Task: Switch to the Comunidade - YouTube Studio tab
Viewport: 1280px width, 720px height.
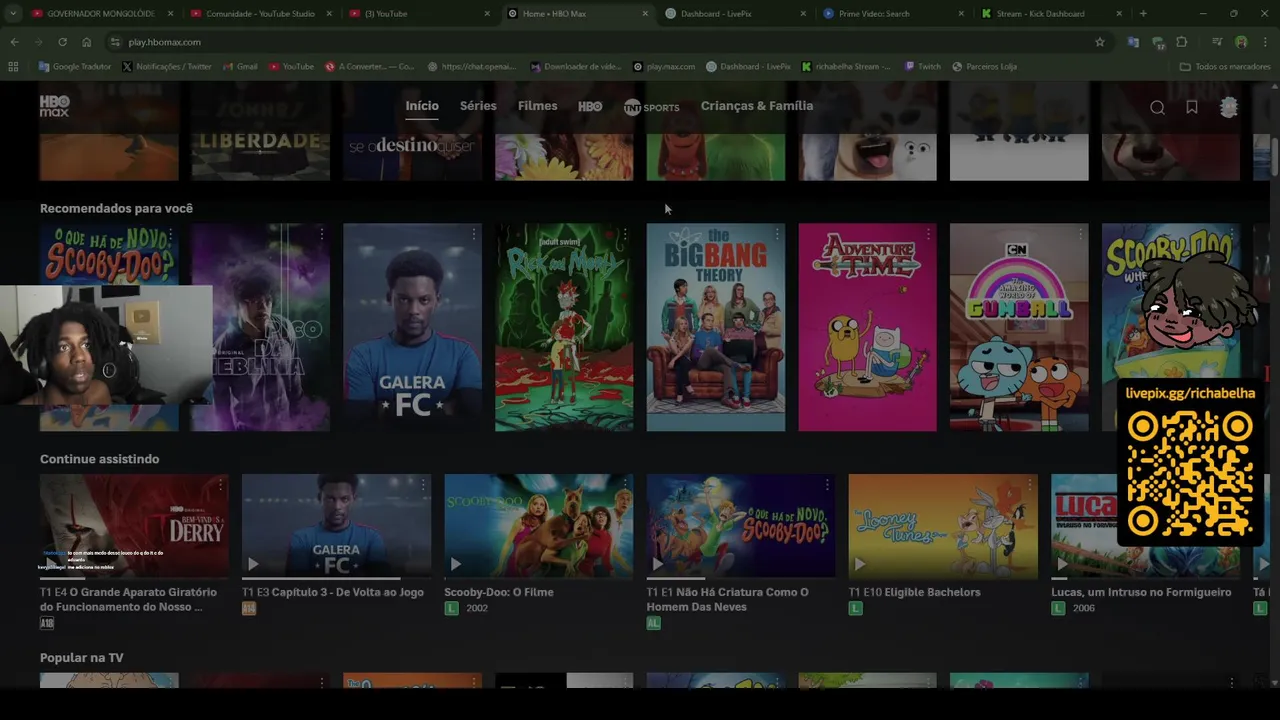Action: pos(260,14)
